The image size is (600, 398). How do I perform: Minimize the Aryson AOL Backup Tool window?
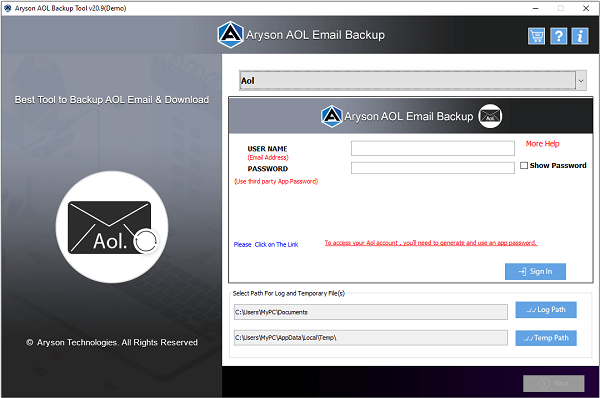536,8
